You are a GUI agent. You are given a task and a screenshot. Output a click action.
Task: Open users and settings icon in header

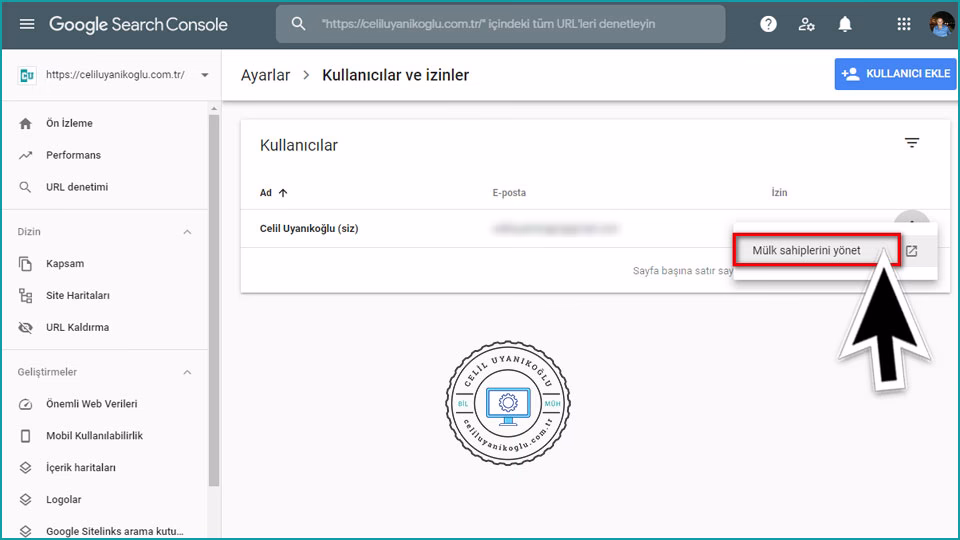click(x=806, y=24)
